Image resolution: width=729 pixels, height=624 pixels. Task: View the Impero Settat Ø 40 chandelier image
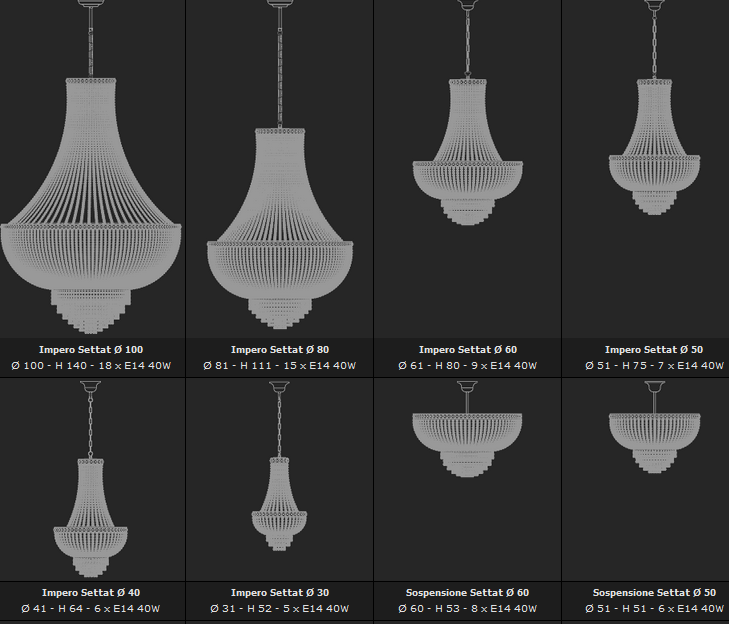click(92, 479)
